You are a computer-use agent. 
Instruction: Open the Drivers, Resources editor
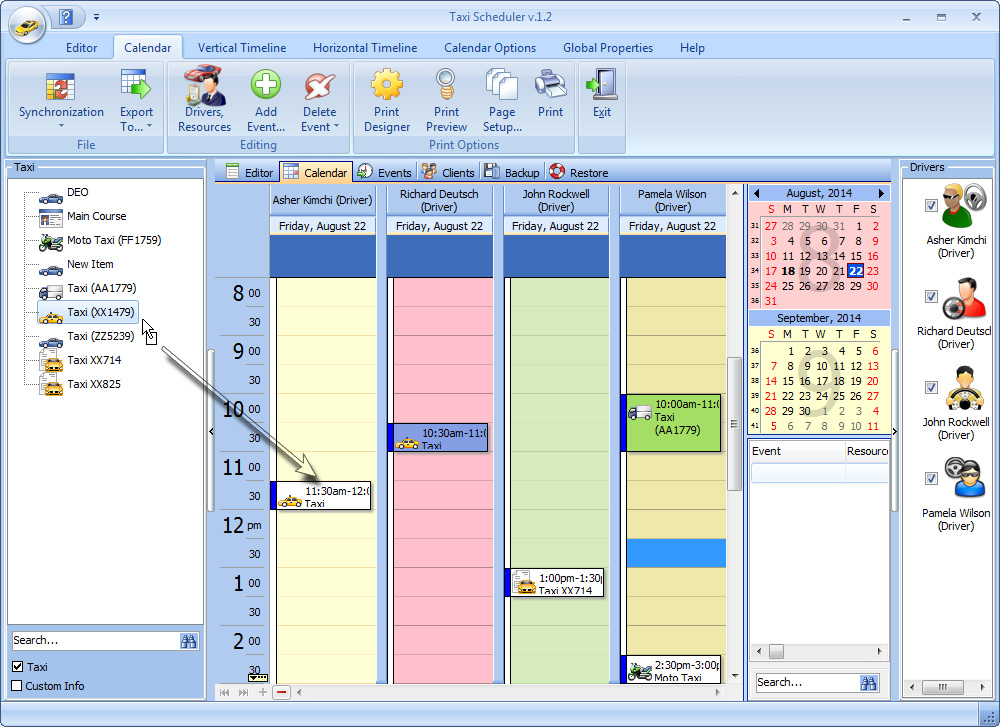pyautogui.click(x=204, y=87)
